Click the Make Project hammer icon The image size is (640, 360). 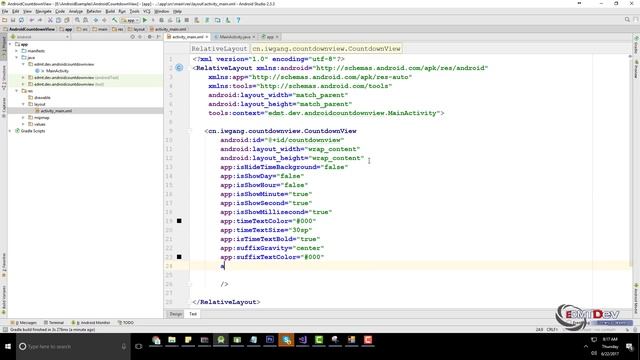point(115,20)
